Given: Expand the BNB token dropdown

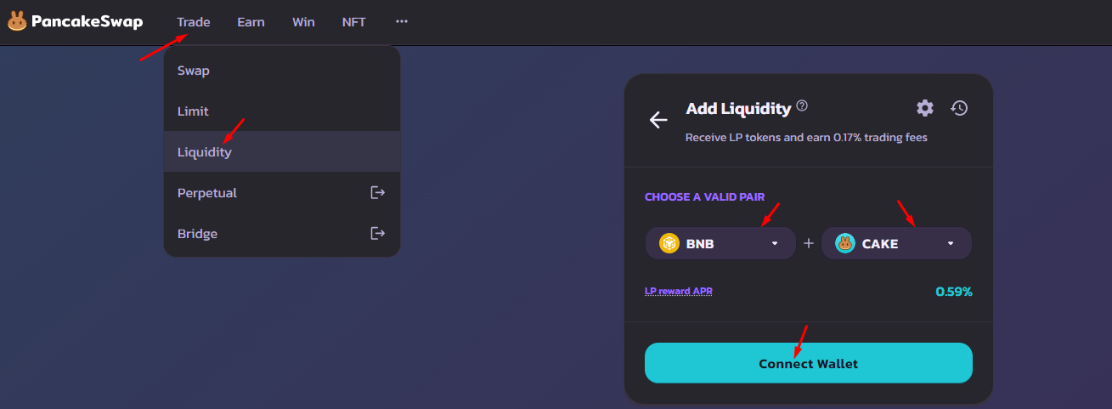Looking at the screenshot, I should pyautogui.click(x=721, y=243).
